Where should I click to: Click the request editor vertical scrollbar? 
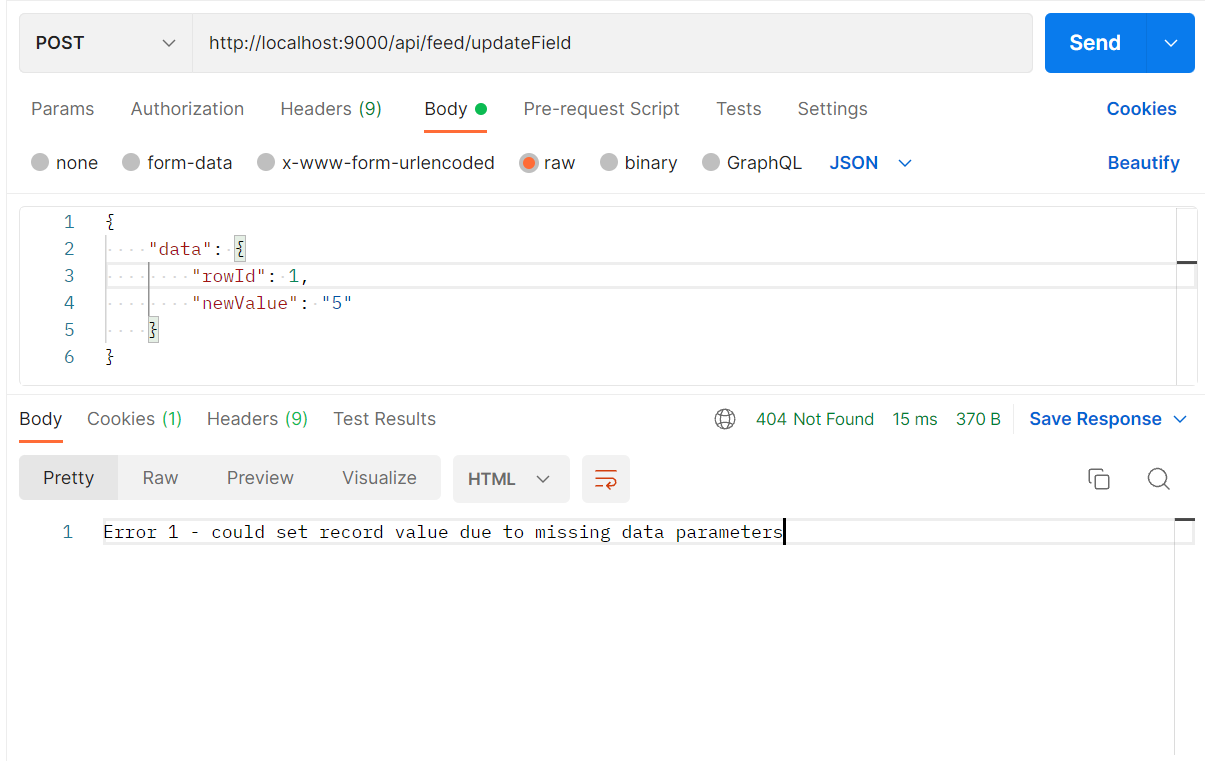pos(1187,296)
